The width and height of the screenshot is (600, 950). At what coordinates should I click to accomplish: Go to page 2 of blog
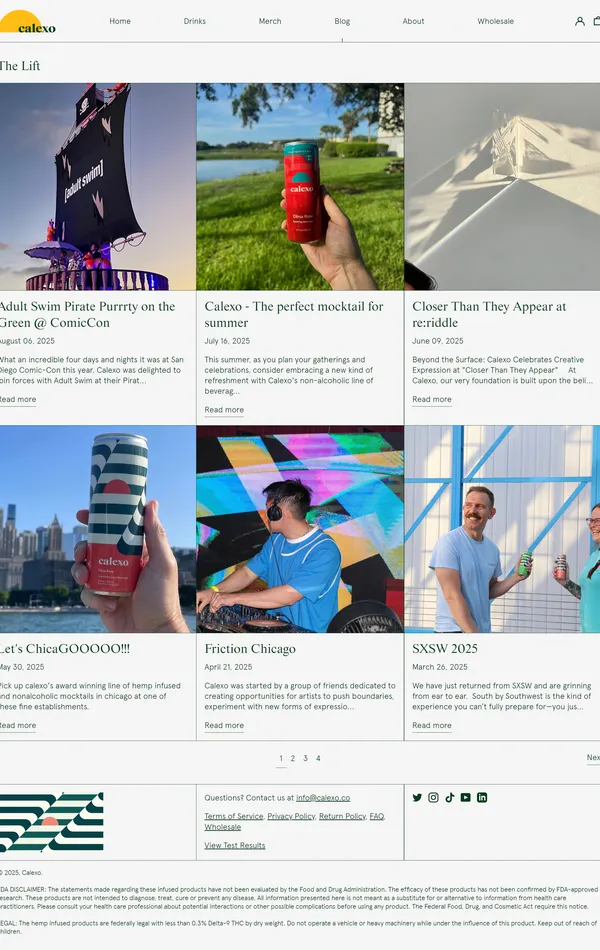pos(293,758)
